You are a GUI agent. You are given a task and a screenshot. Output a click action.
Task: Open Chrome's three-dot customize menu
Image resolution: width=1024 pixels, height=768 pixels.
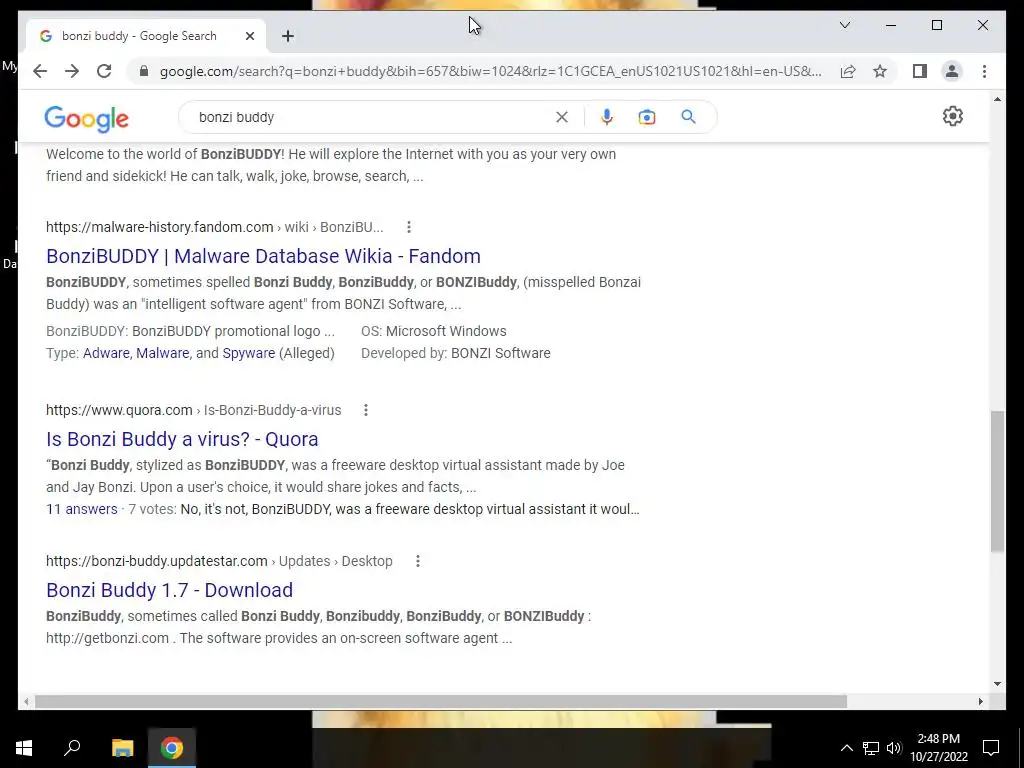click(984, 71)
